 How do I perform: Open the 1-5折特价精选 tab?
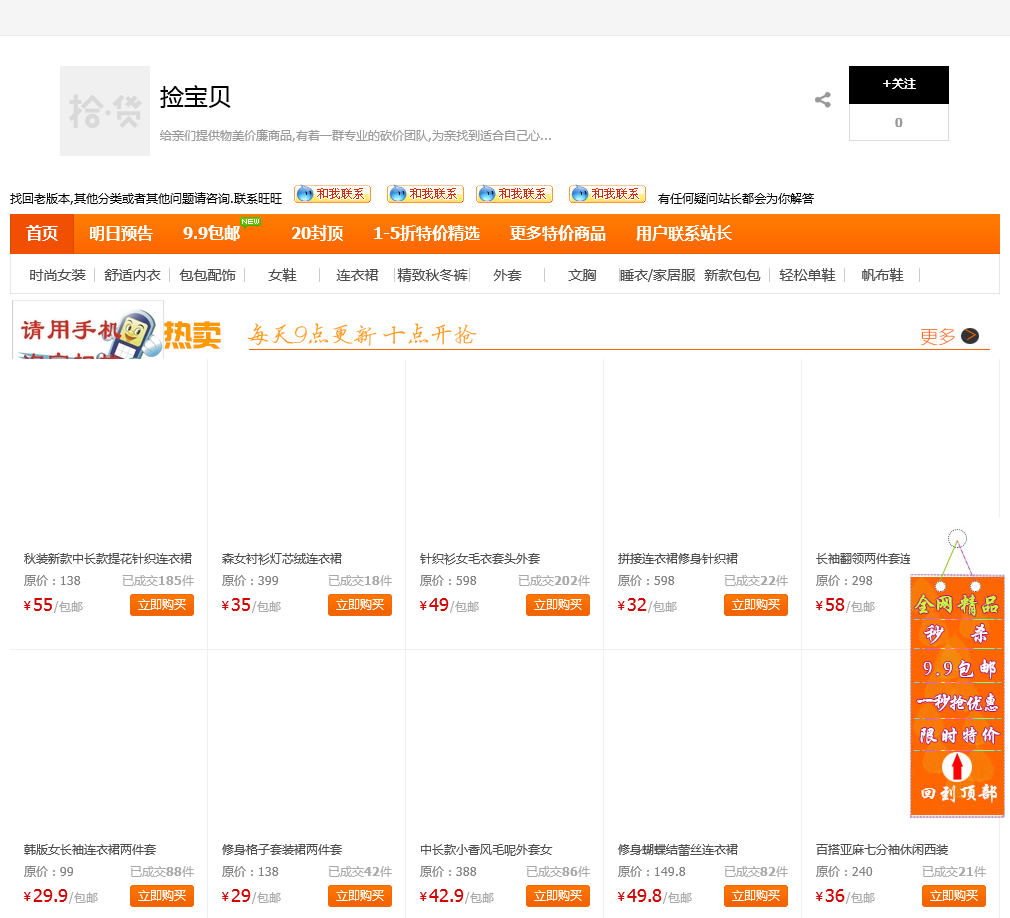point(426,234)
